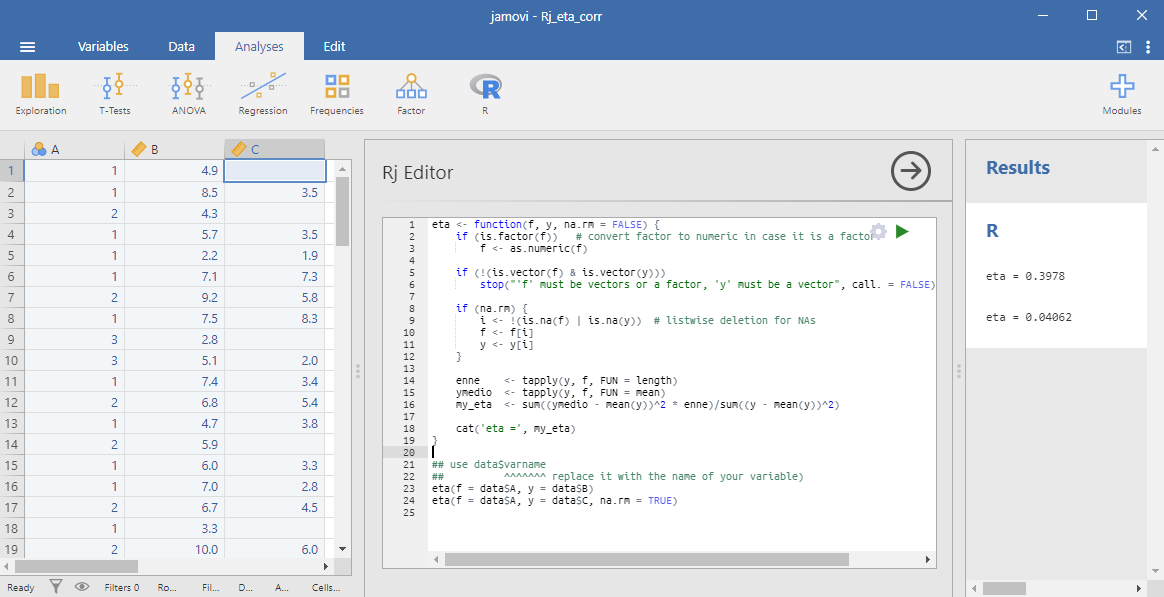Click comment line '## use data$varname'

488,464
